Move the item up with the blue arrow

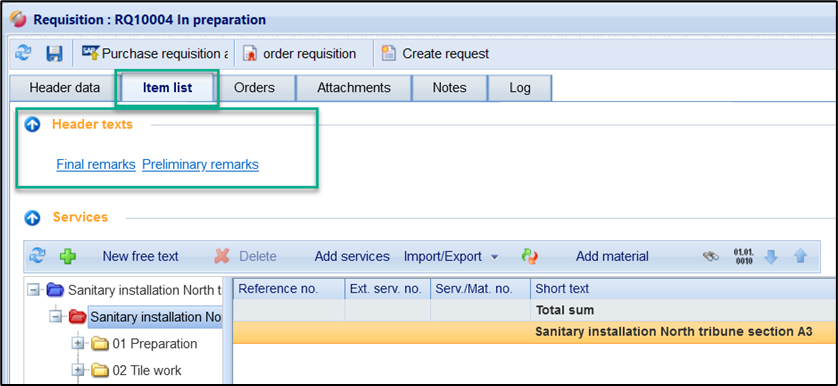[x=800, y=257]
